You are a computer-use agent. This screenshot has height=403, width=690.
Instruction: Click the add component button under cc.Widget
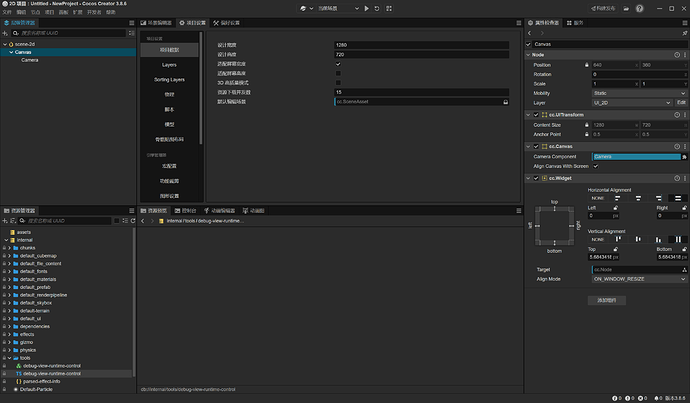pos(606,300)
